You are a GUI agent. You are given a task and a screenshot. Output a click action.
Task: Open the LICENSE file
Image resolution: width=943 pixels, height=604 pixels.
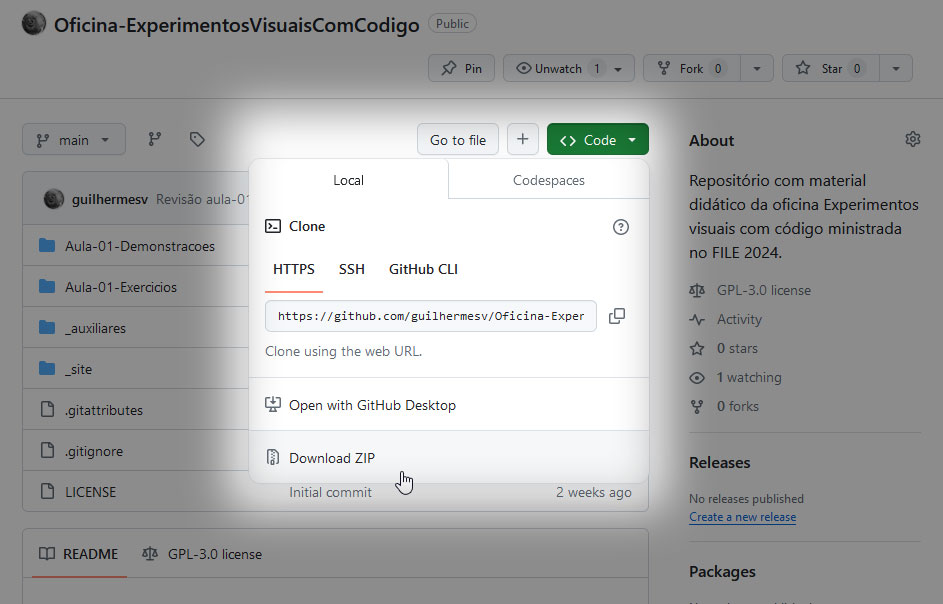click(x=90, y=492)
